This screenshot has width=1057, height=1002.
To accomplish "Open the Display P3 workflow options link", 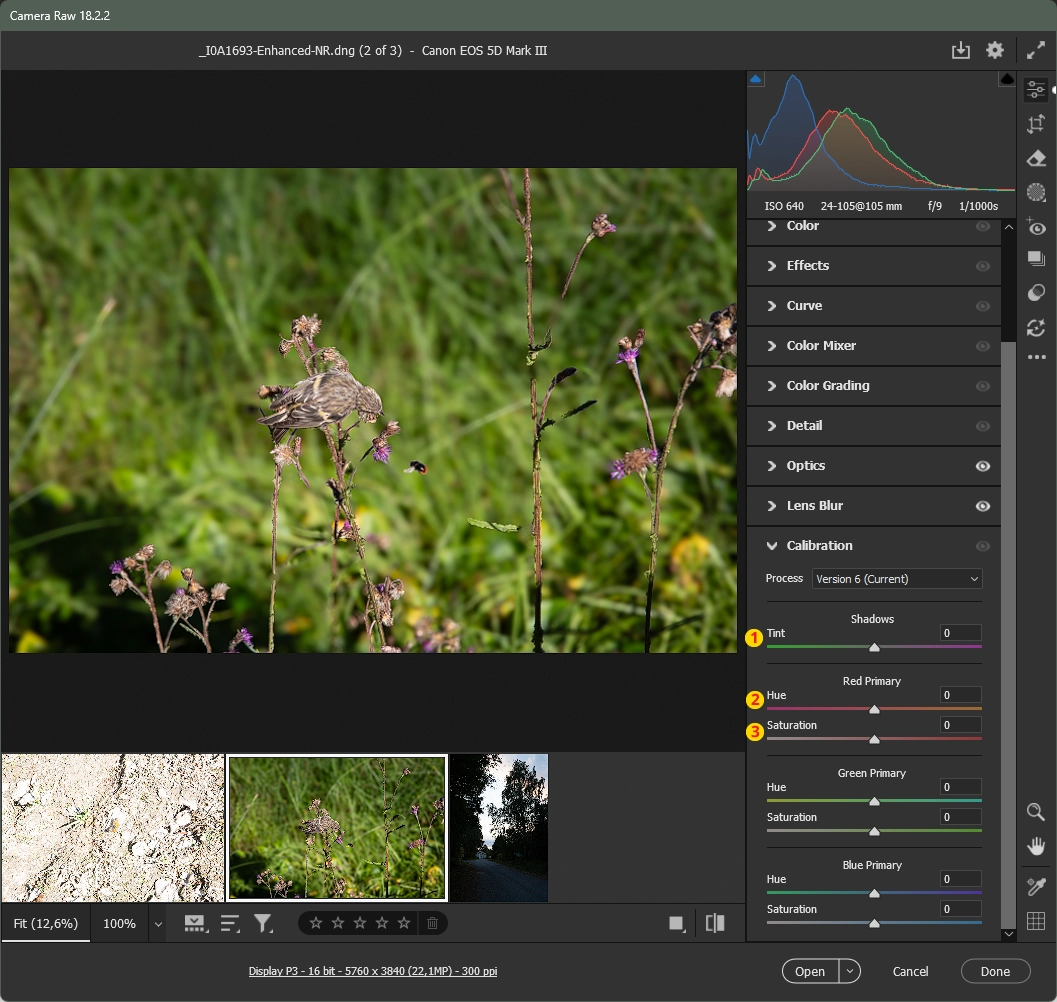I will pyautogui.click(x=373, y=971).
